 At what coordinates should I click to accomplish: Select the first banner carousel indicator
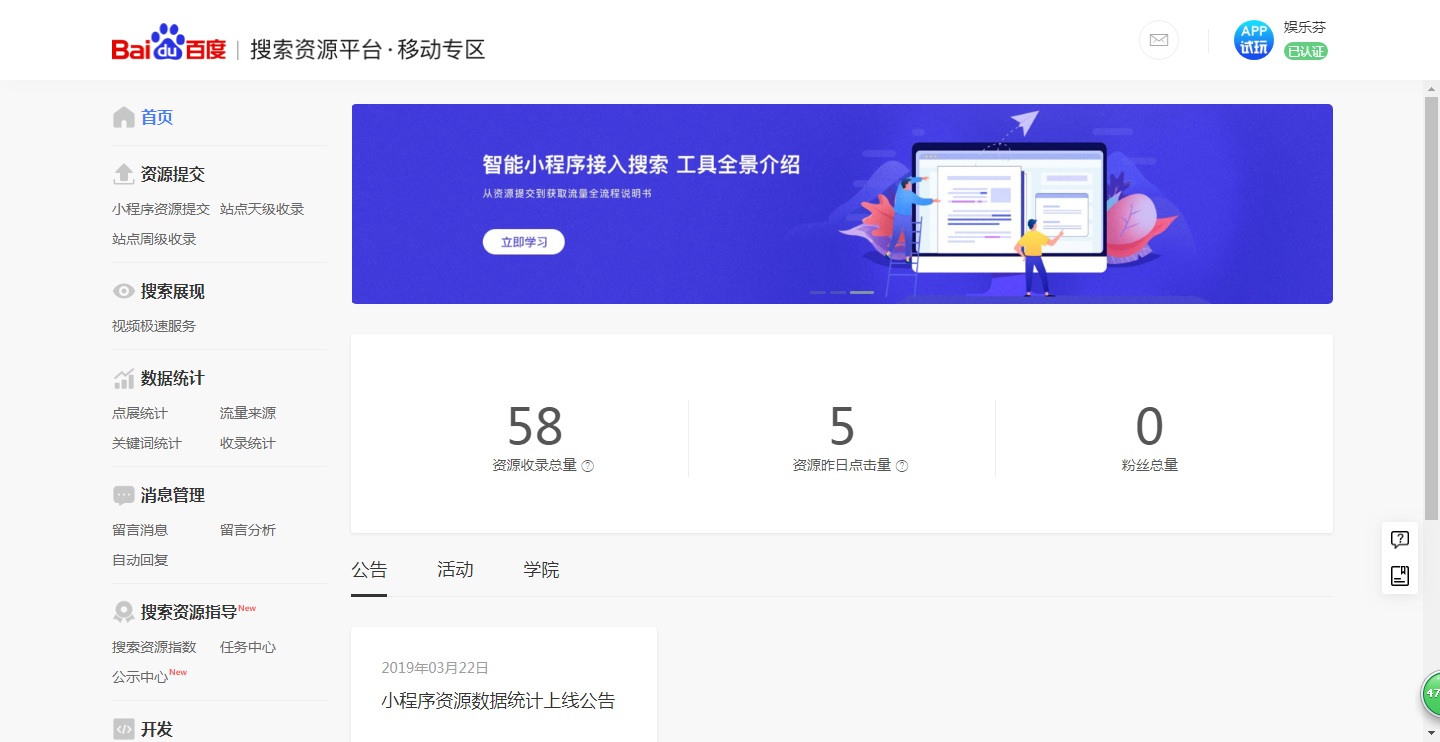click(x=818, y=292)
